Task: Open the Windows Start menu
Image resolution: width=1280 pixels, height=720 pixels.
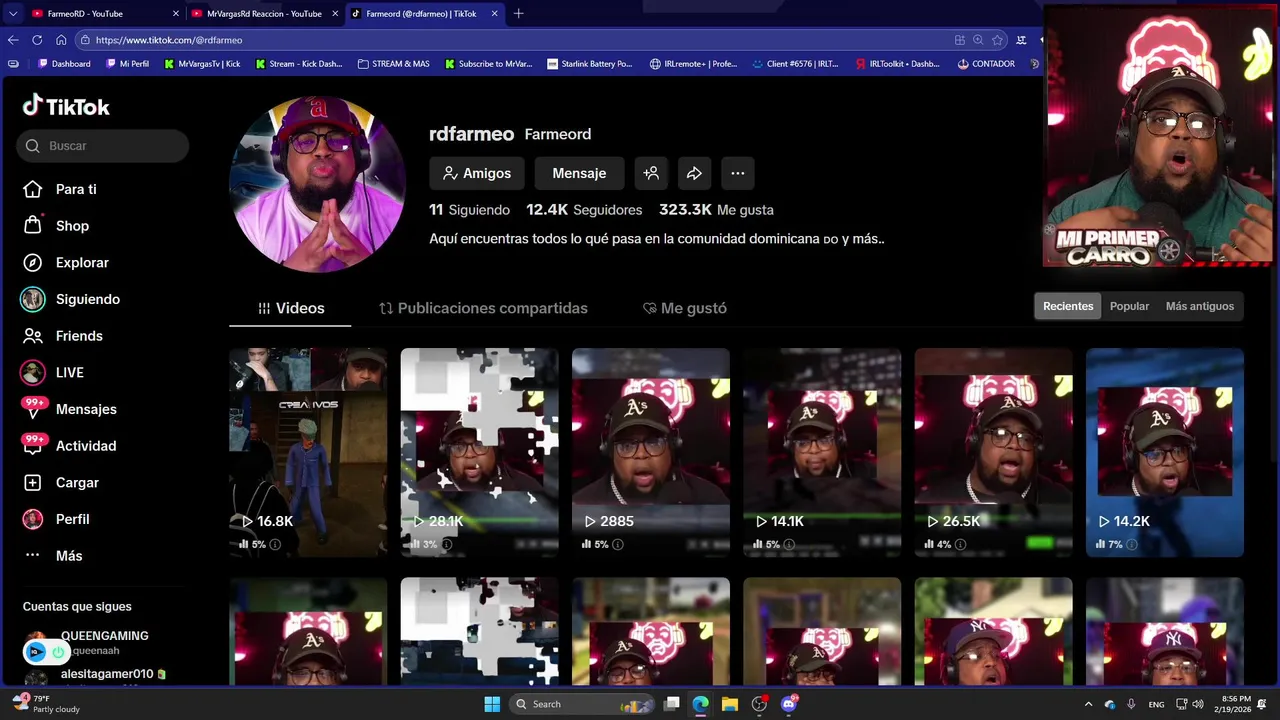Action: (x=492, y=704)
